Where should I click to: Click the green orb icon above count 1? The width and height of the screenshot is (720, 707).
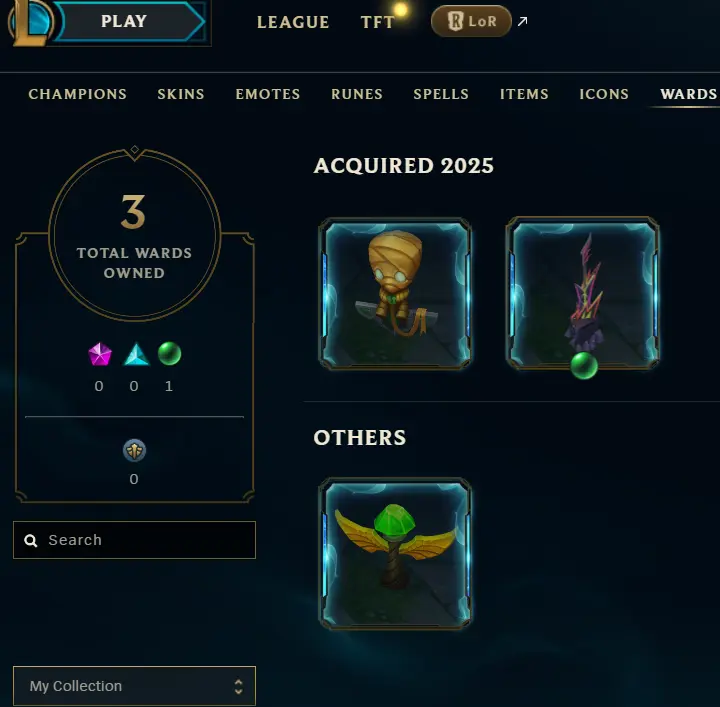[x=169, y=354]
